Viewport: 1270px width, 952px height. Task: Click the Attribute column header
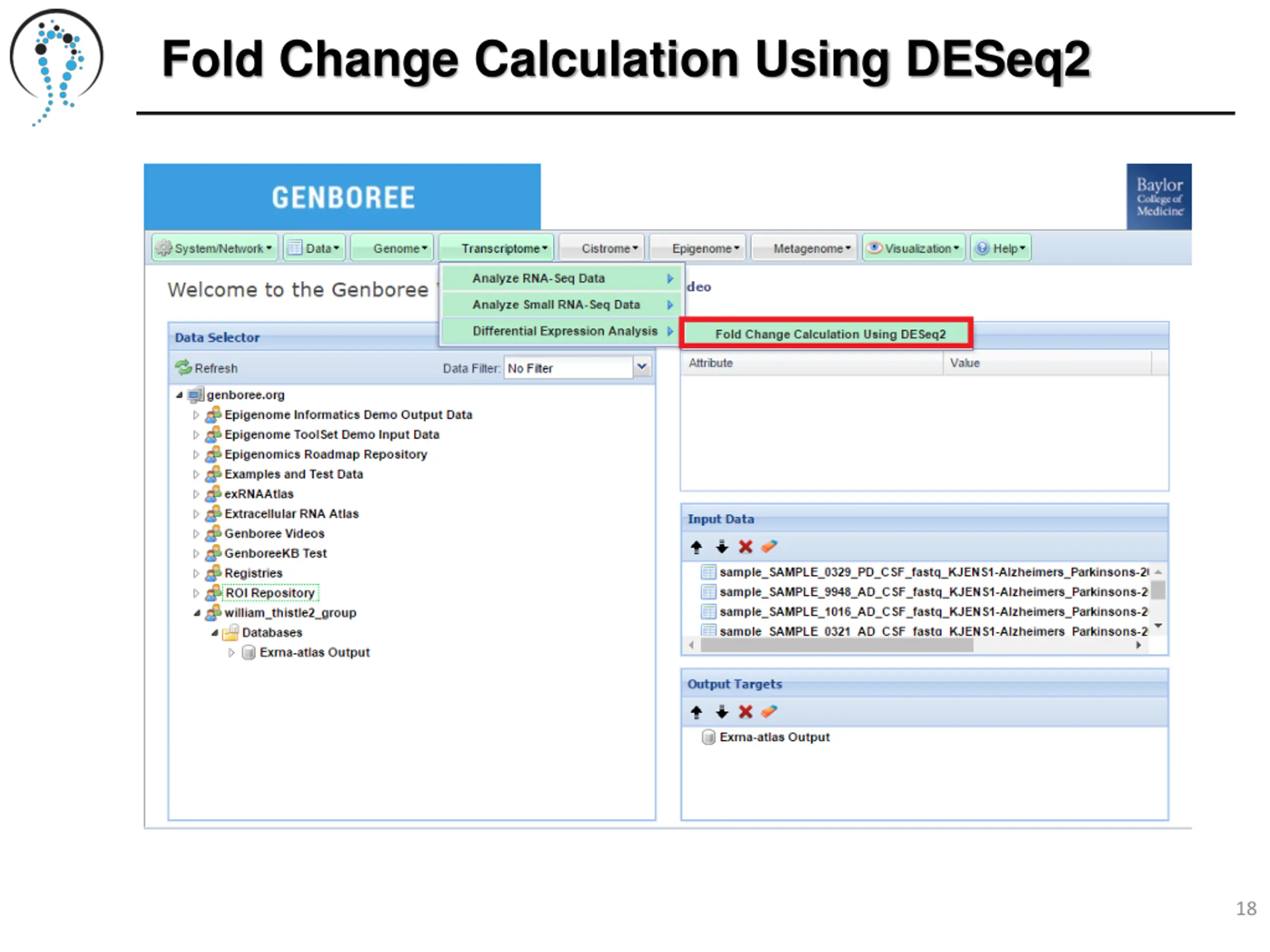pyautogui.click(x=812, y=363)
